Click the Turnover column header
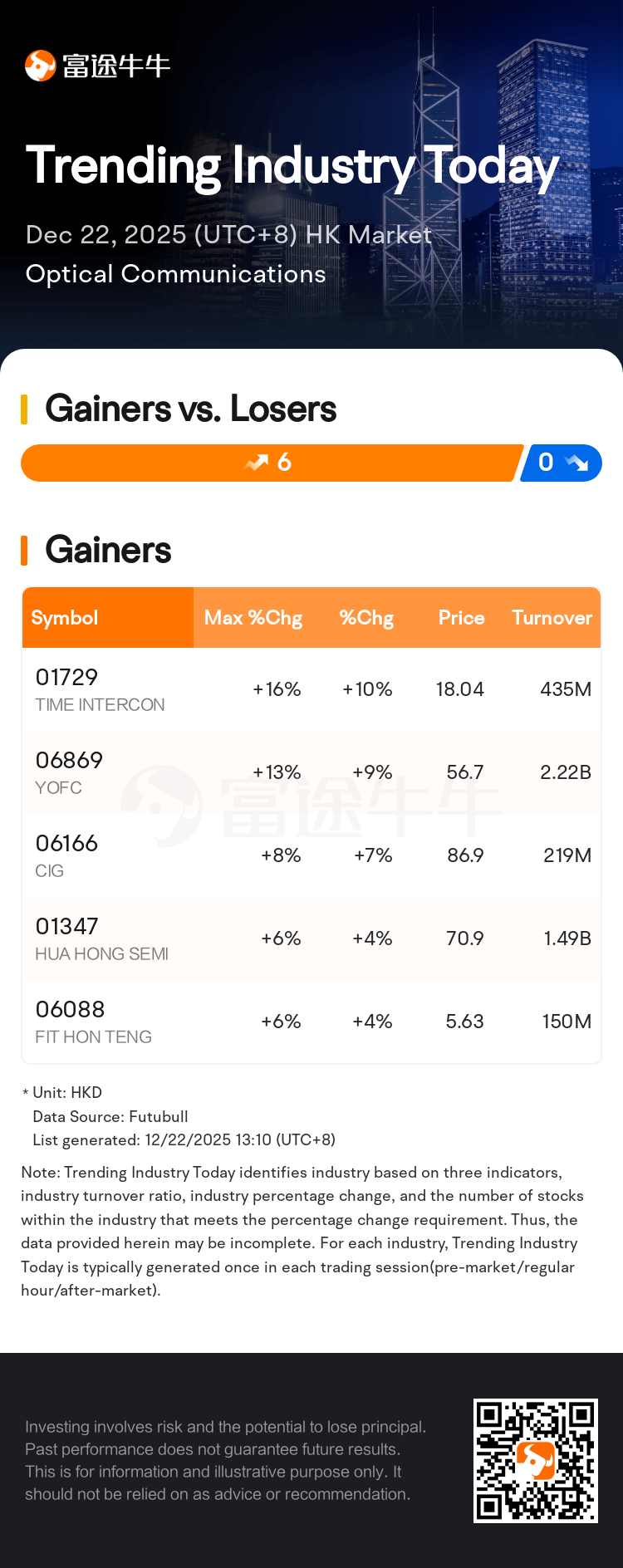Viewport: 623px width, 1568px height. click(552, 618)
